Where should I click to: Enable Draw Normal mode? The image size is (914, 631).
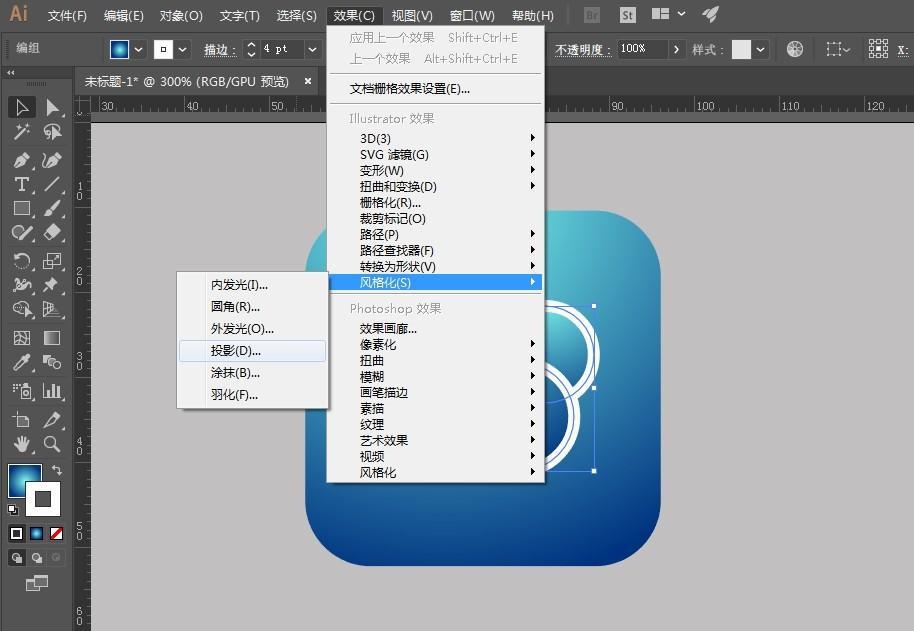[x=17, y=558]
